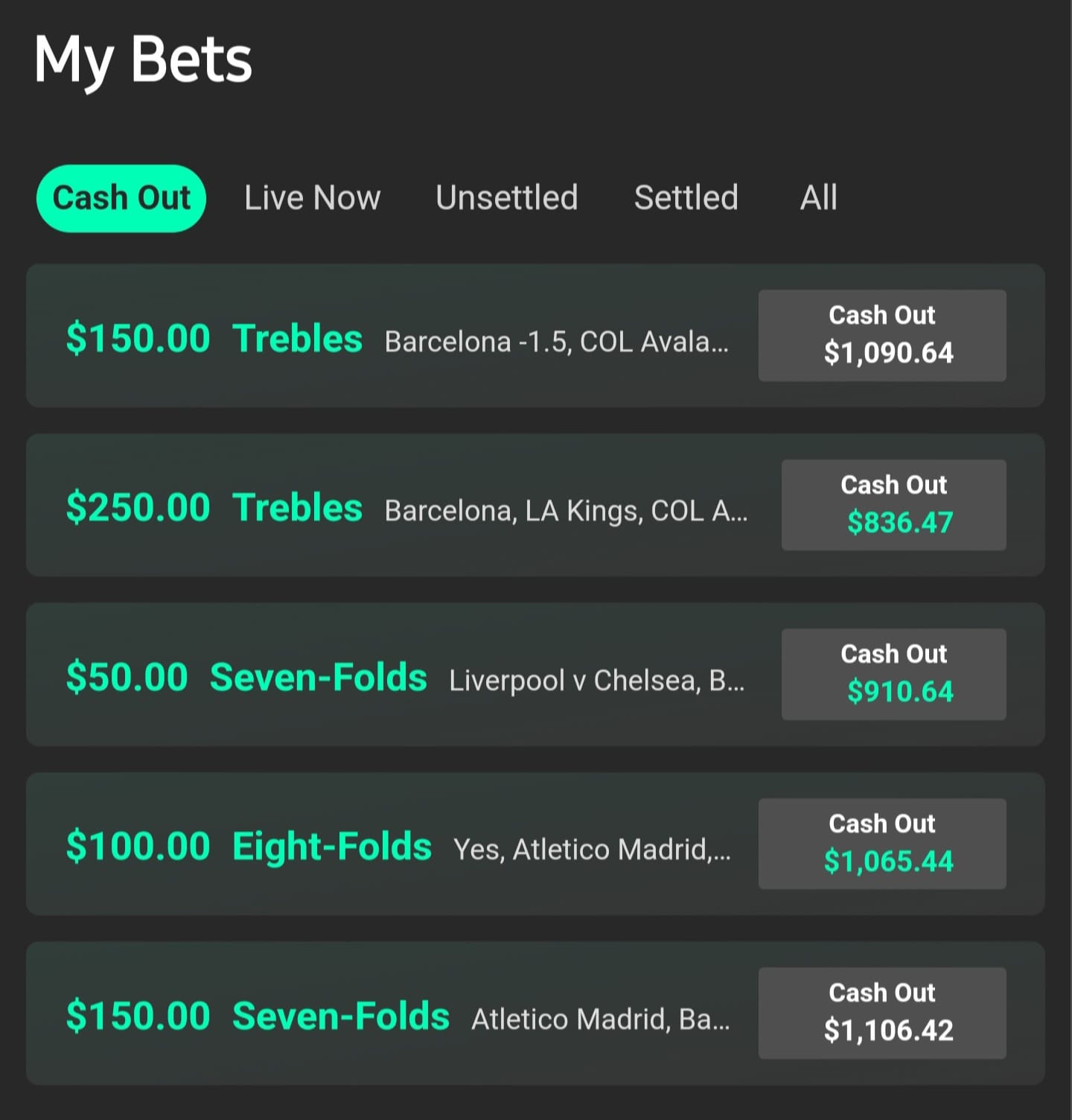Expand the 'Liverpool v Chelsea, B...' selections text
This screenshot has height=1120, width=1072.
(596, 680)
